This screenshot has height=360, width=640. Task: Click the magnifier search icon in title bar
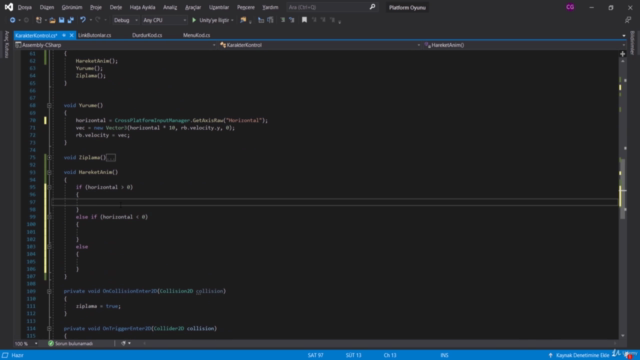(372, 7)
